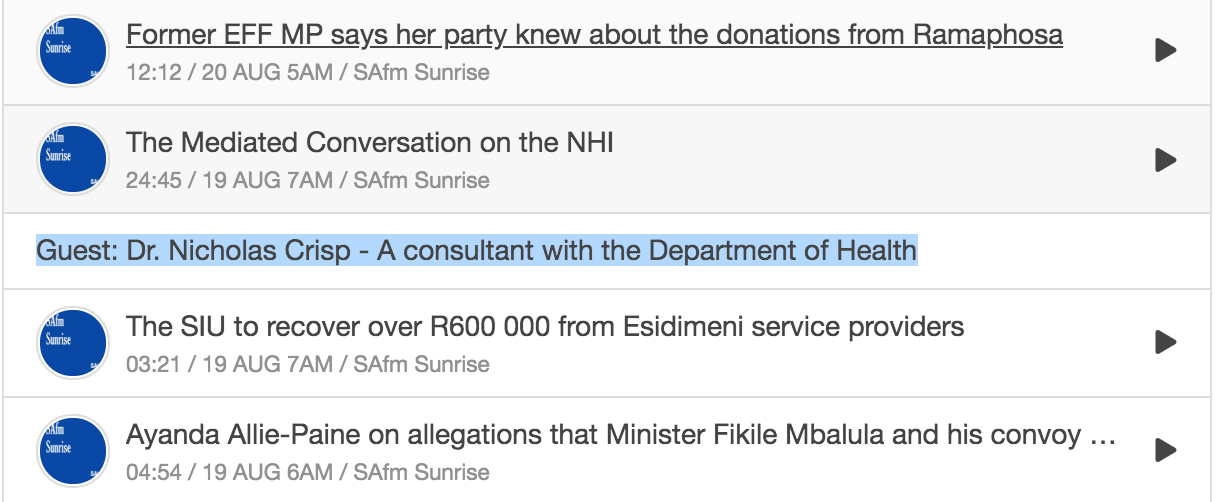Click SAfm Sunrise logo beside EFF MP episode

click(72, 50)
